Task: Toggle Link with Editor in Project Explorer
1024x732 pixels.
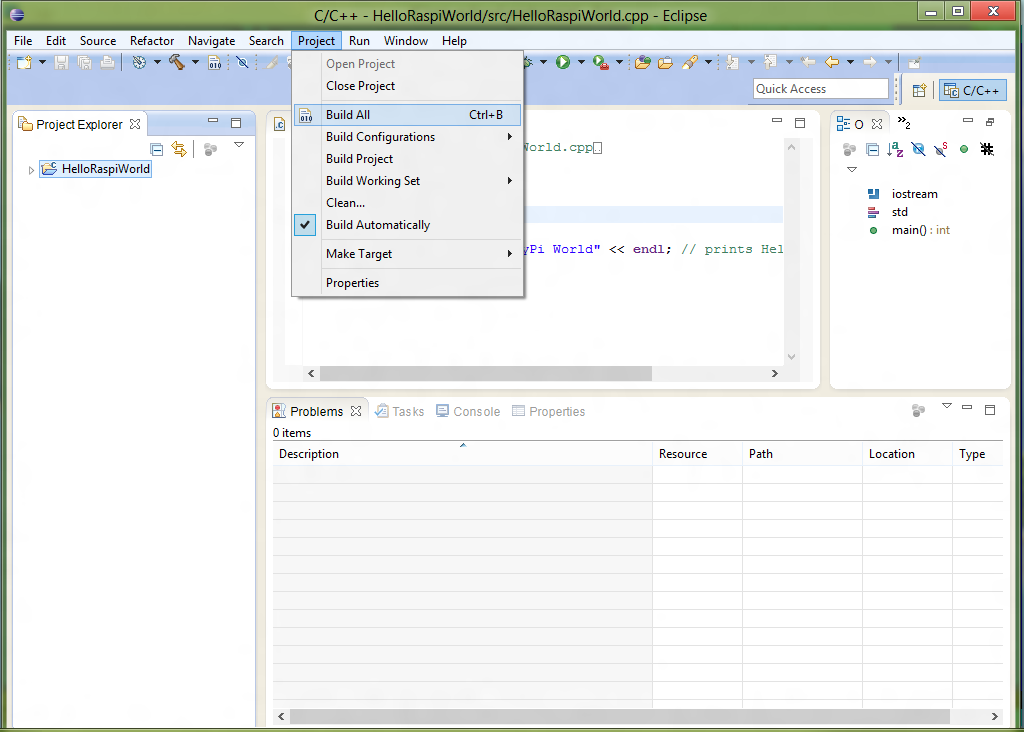Action: [179, 149]
